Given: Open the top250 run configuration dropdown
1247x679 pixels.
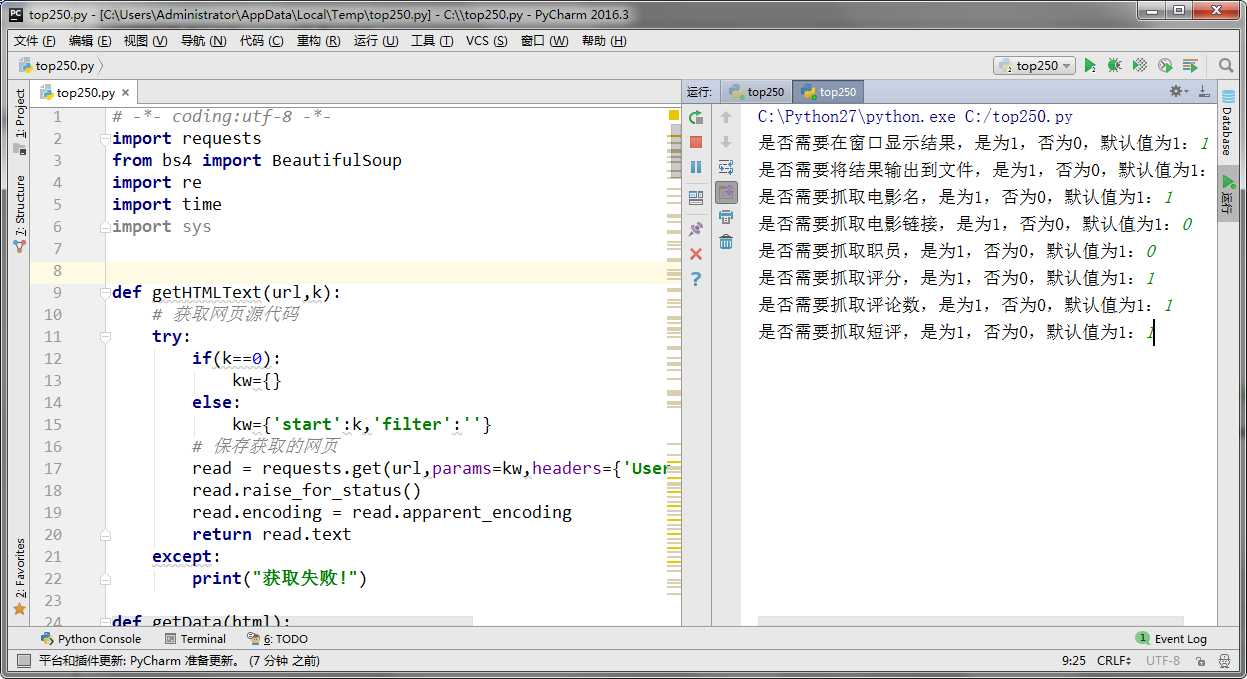Looking at the screenshot, I should 1035,66.
